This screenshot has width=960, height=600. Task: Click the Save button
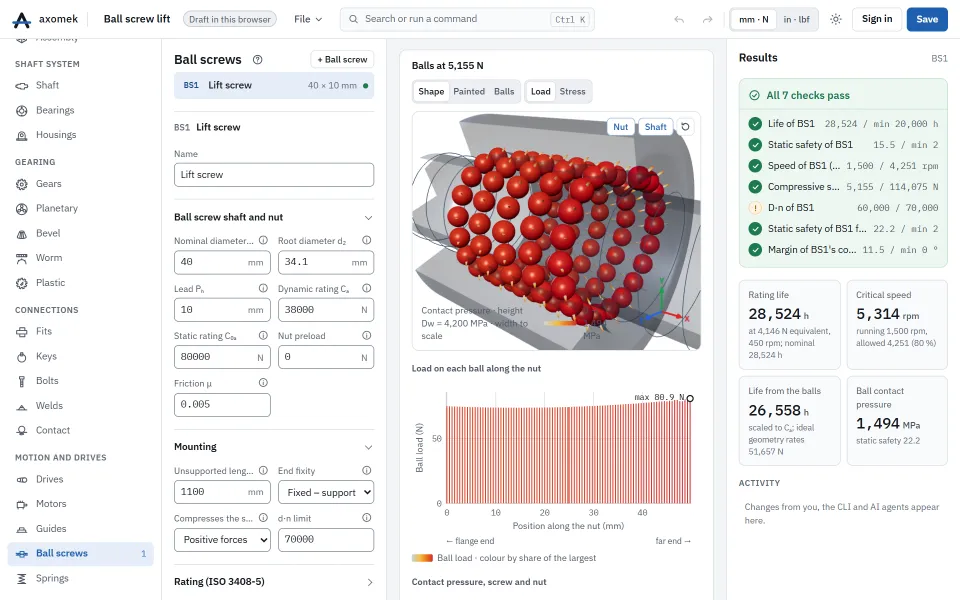(927, 20)
